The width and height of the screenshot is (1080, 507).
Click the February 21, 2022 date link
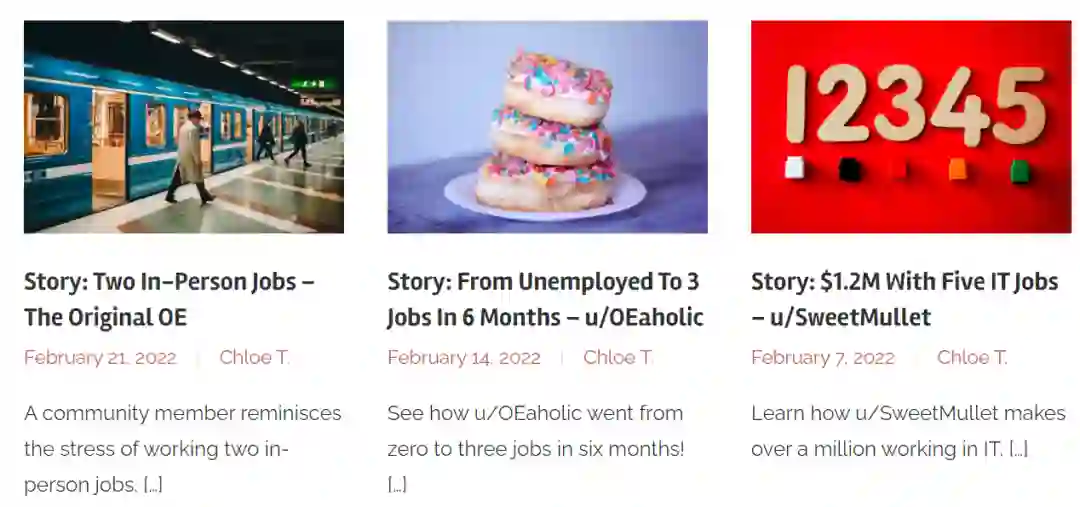pyautogui.click(x=100, y=358)
